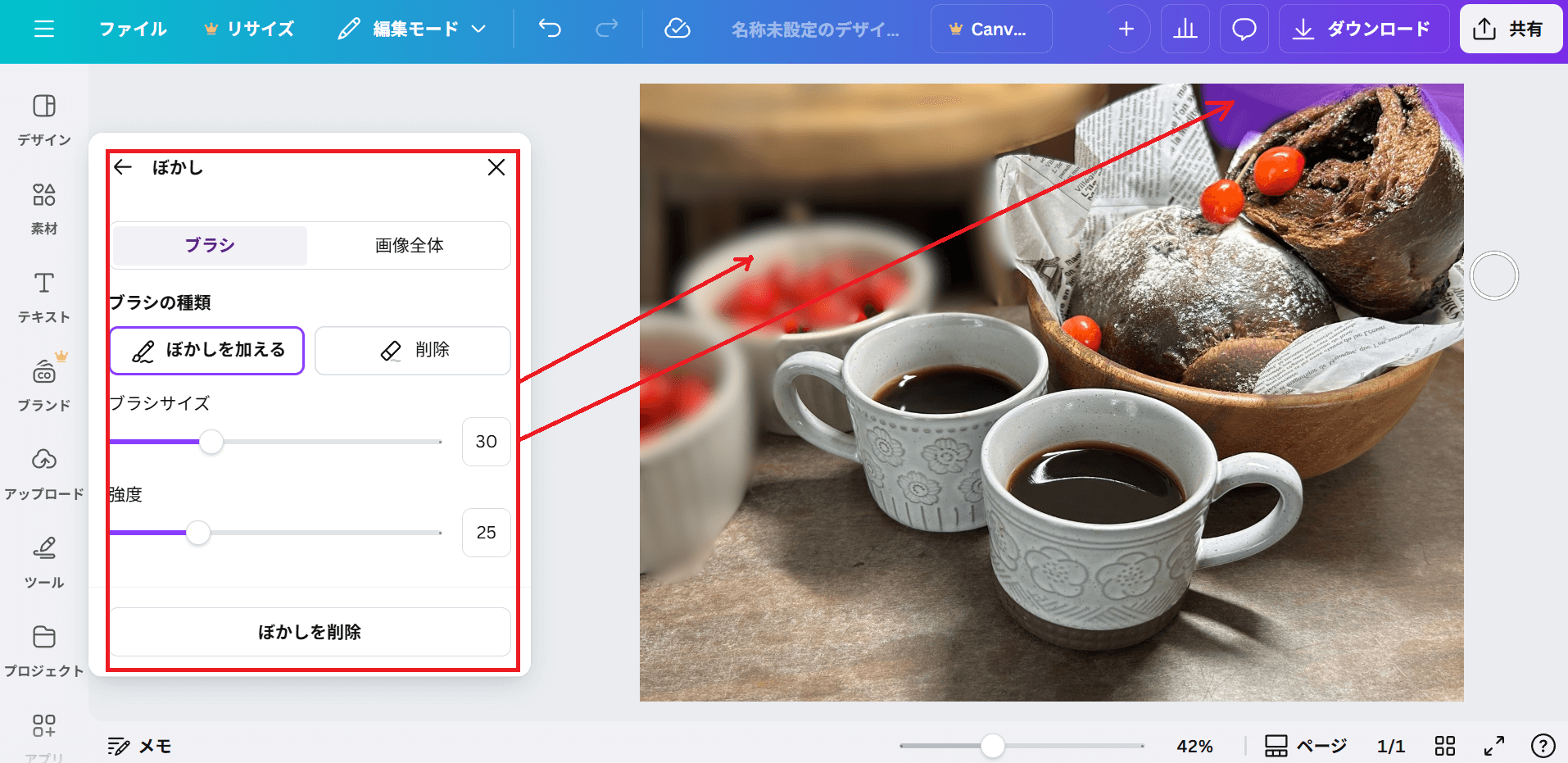Click the ダウンロード button
Image resolution: width=1568 pixels, height=763 pixels.
[1363, 30]
